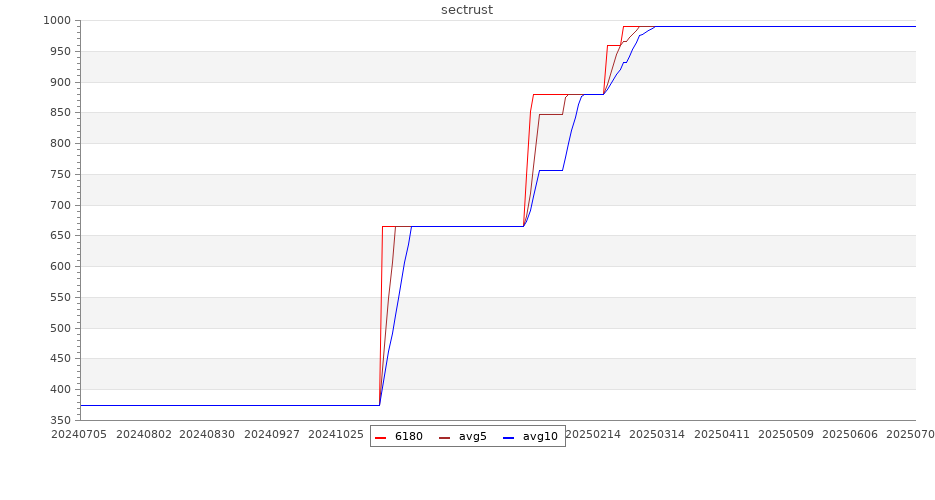Click y-axis label 950

[60, 51]
